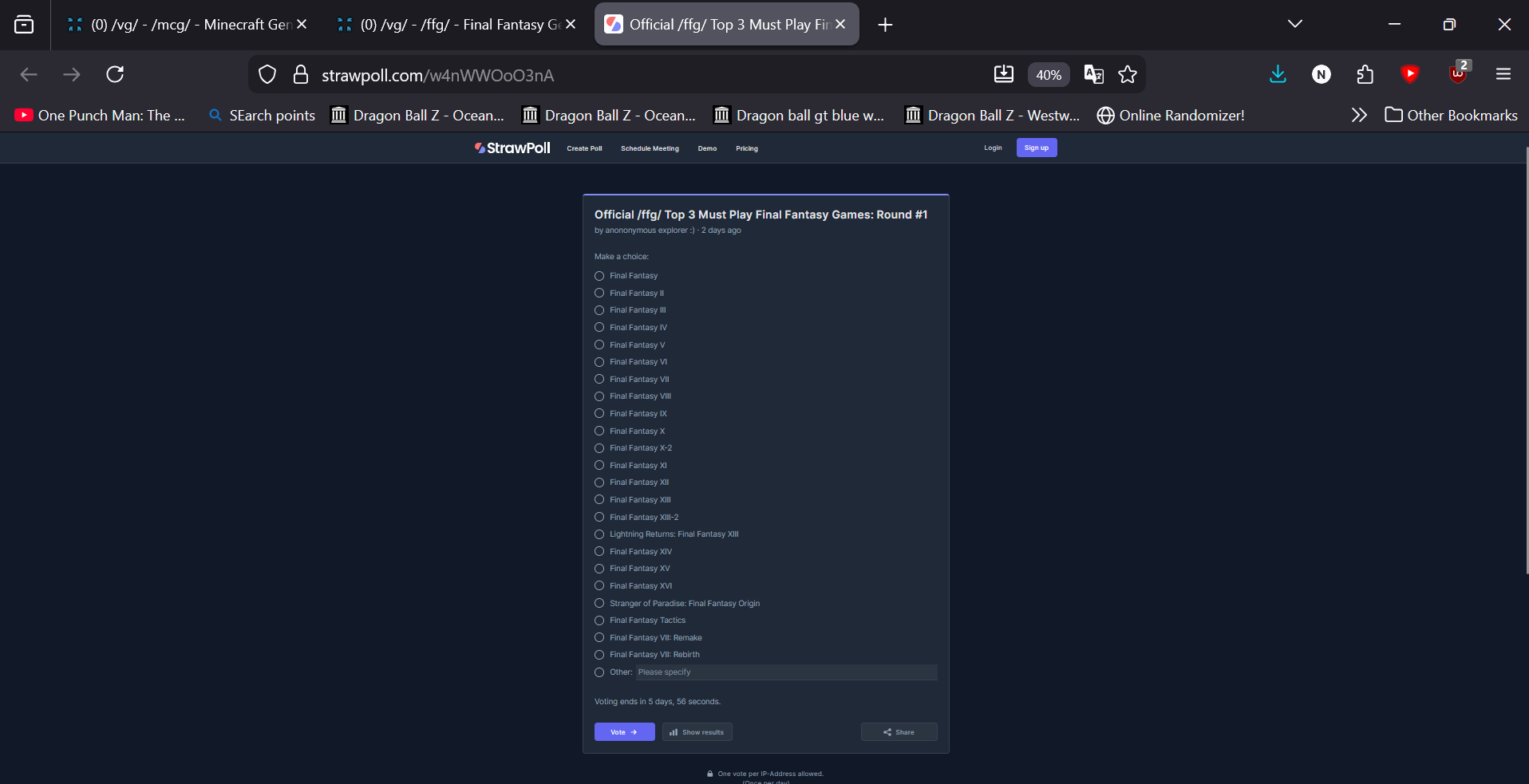The width and height of the screenshot is (1529, 784).
Task: Open the Pricing menu item
Action: point(747,148)
